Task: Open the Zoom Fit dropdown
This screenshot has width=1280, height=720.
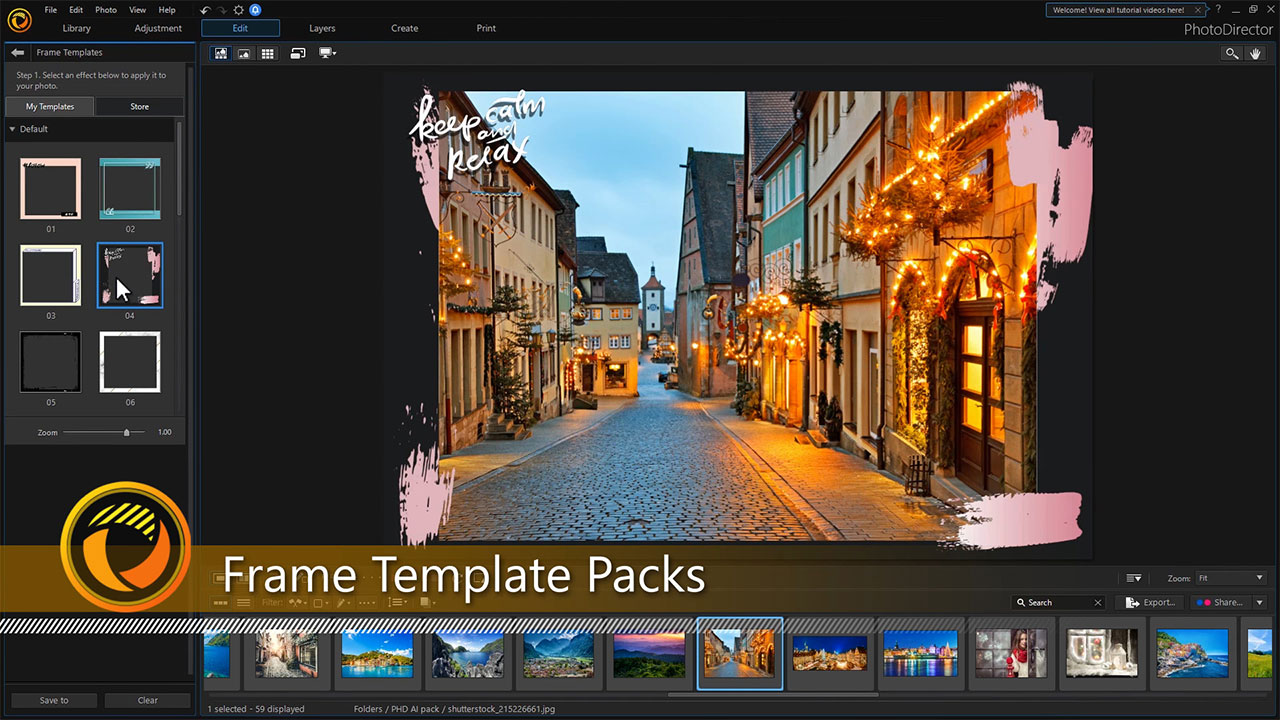Action: point(1231,578)
